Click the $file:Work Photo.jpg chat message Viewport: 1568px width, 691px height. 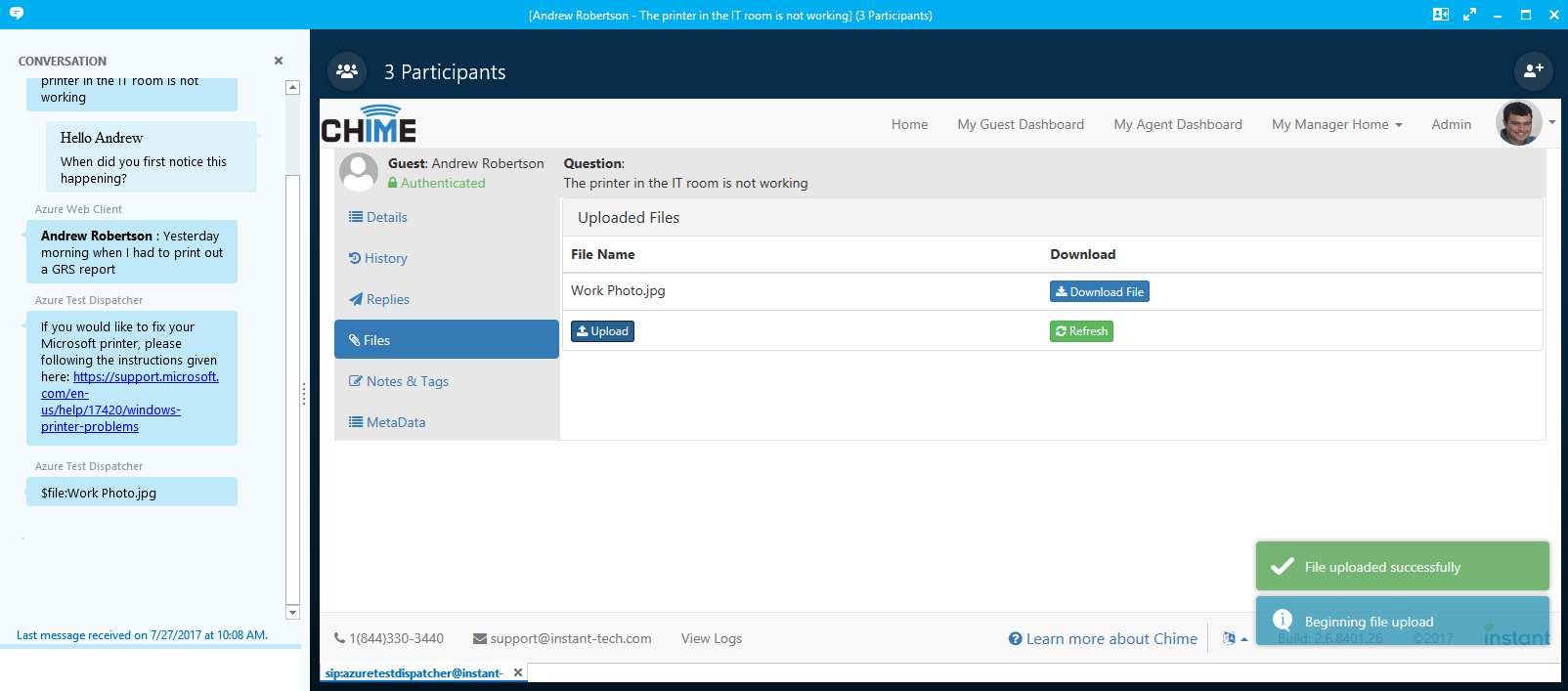pyautogui.click(x=132, y=492)
